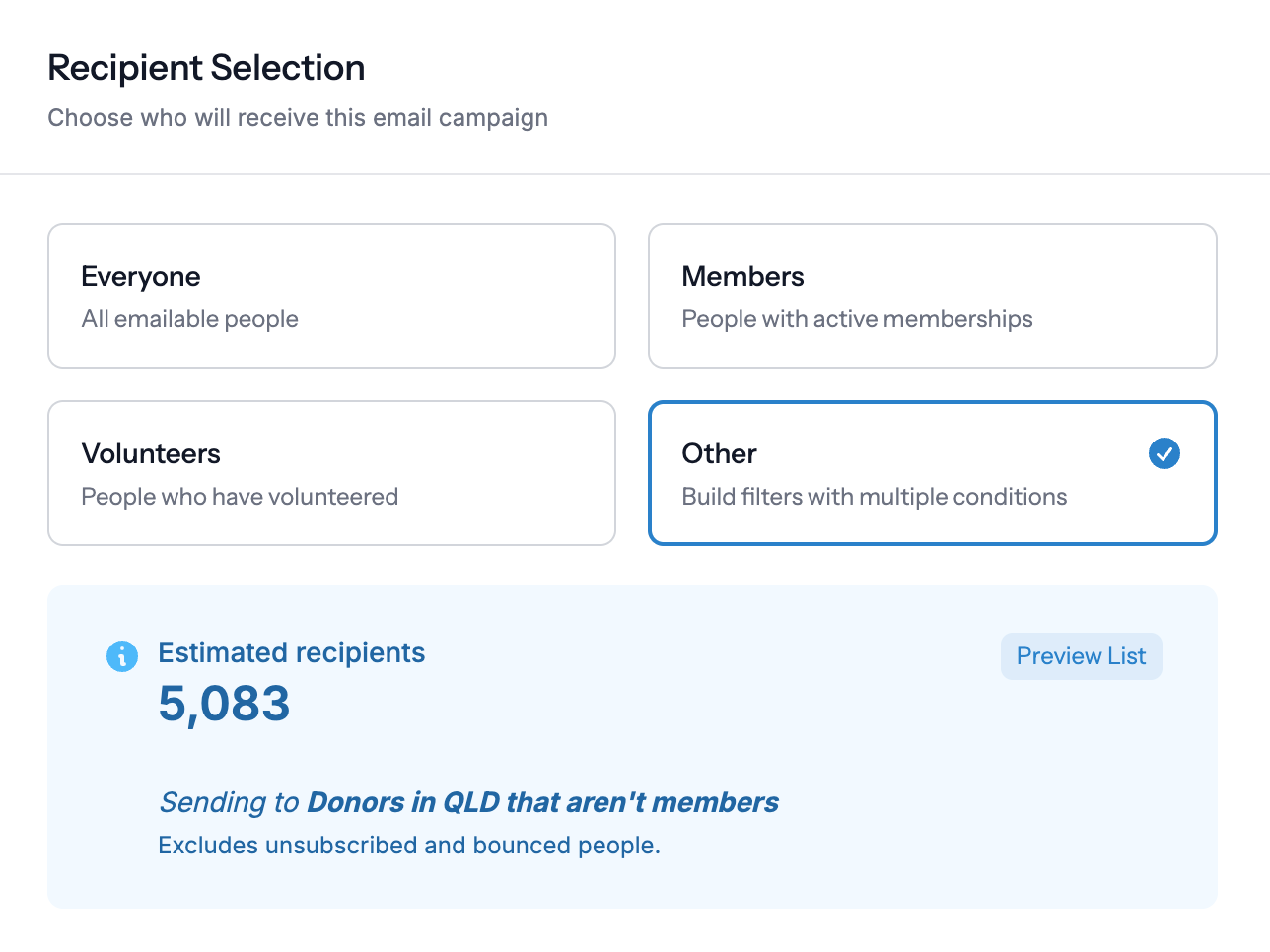
Task: Click the Recipient Selection heading
Action: click(x=206, y=67)
